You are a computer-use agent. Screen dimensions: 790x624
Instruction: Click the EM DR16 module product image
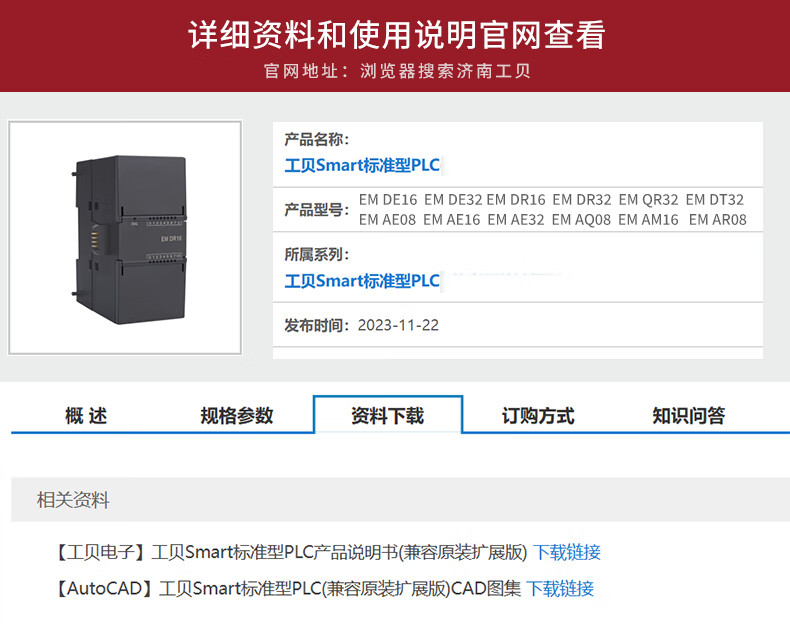[x=125, y=238]
